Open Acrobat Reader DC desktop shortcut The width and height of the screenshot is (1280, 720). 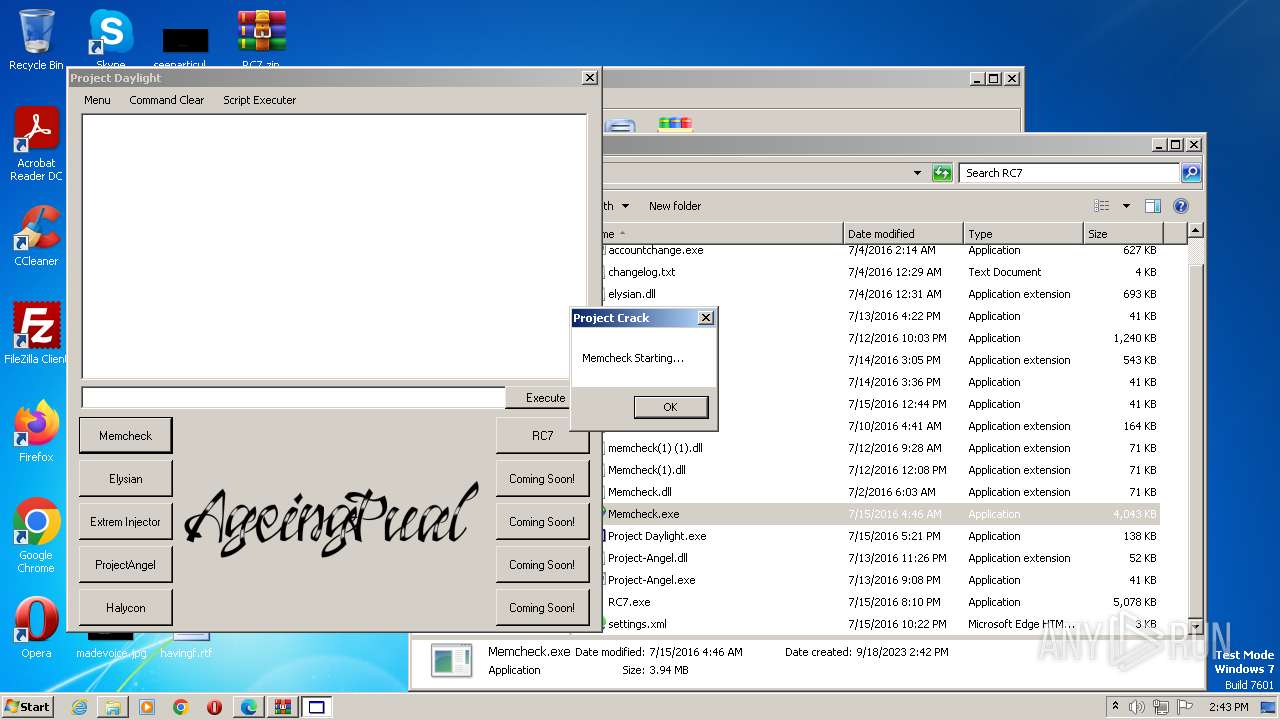pos(36,144)
